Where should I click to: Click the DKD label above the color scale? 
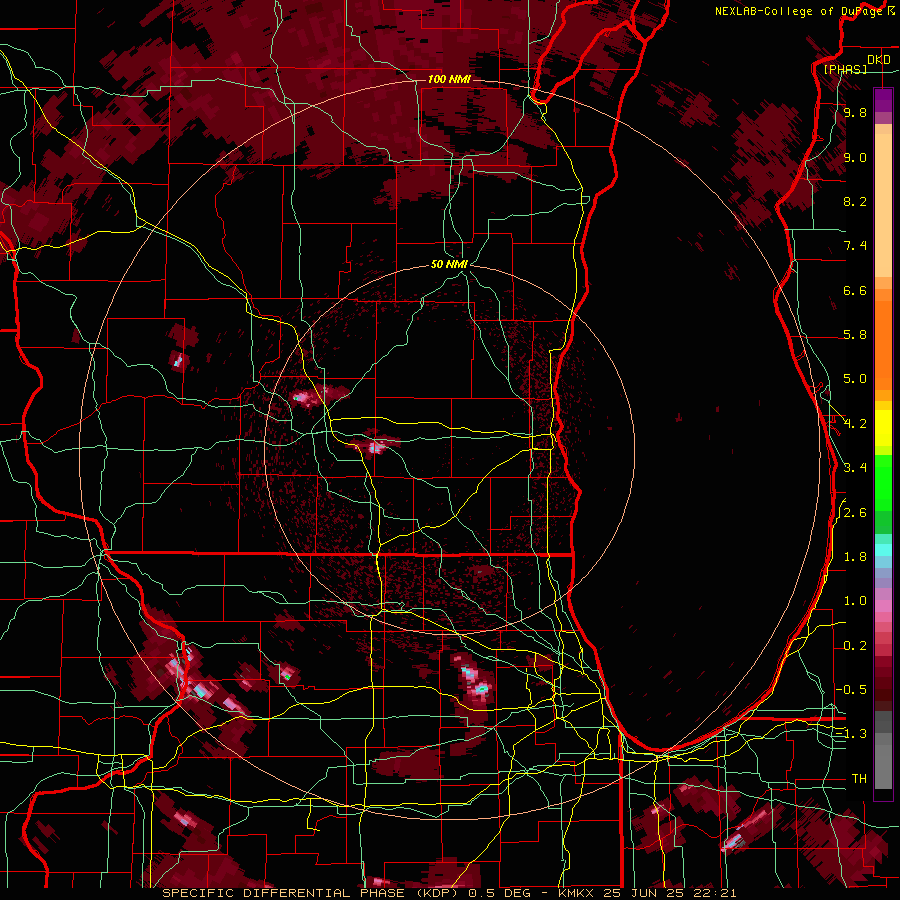[x=879, y=60]
